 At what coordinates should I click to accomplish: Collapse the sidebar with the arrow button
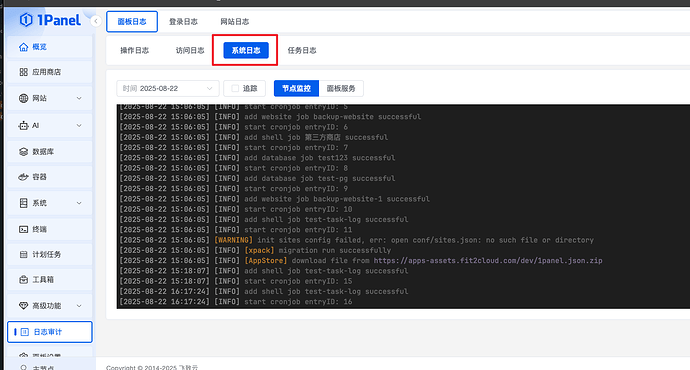[x=95, y=21]
